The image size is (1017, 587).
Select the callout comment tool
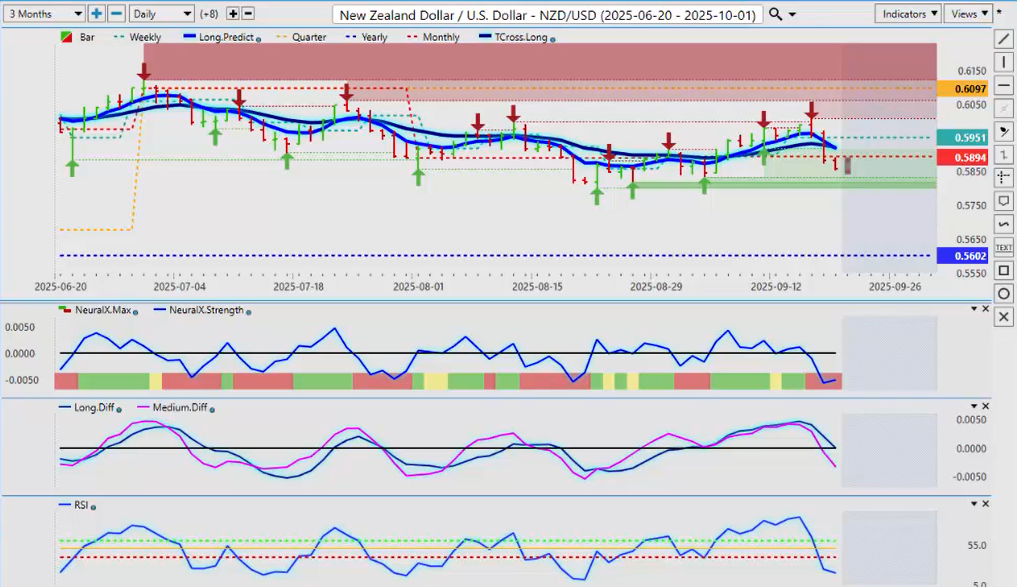pos(1004,200)
